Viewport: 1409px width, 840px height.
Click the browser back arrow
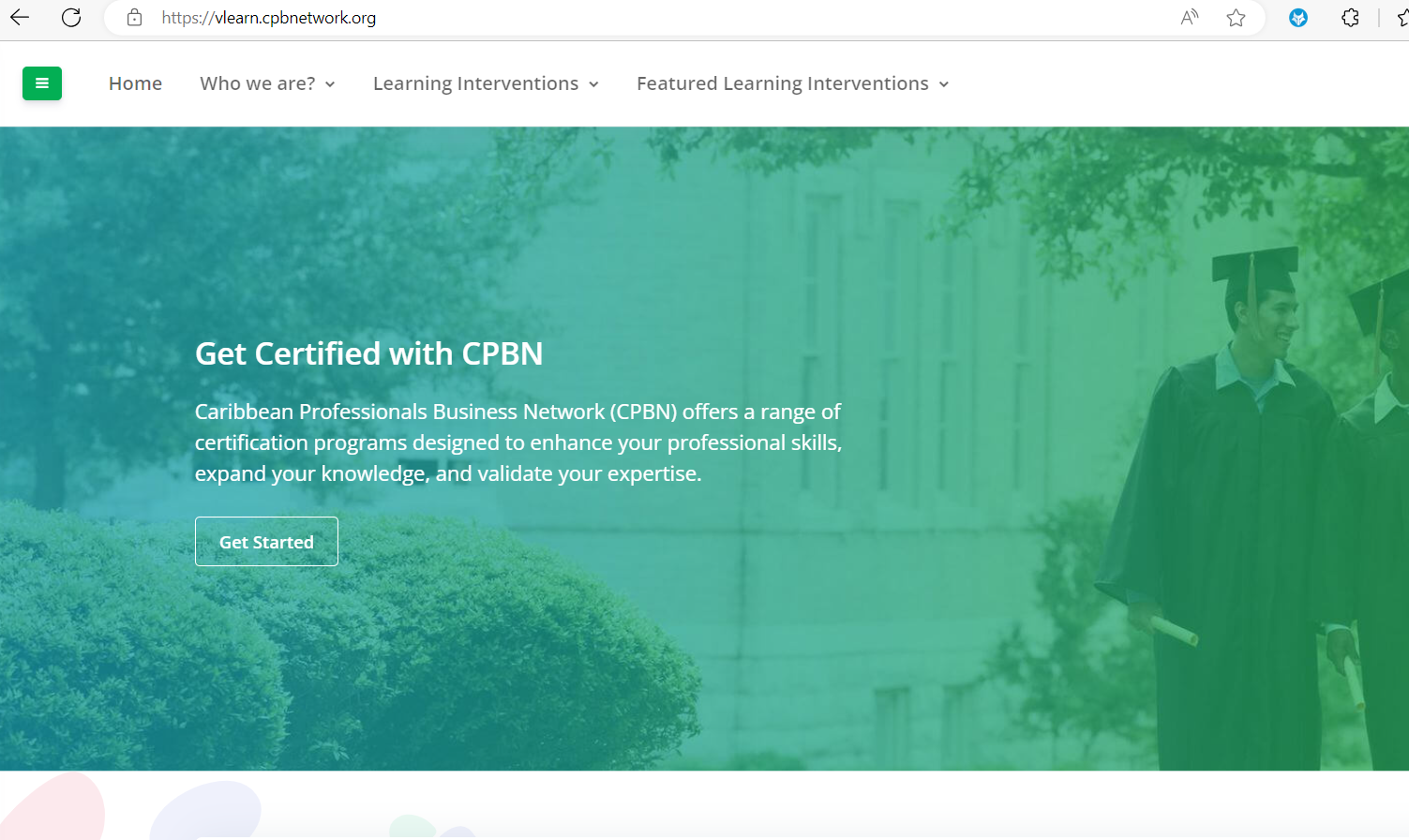(x=20, y=18)
